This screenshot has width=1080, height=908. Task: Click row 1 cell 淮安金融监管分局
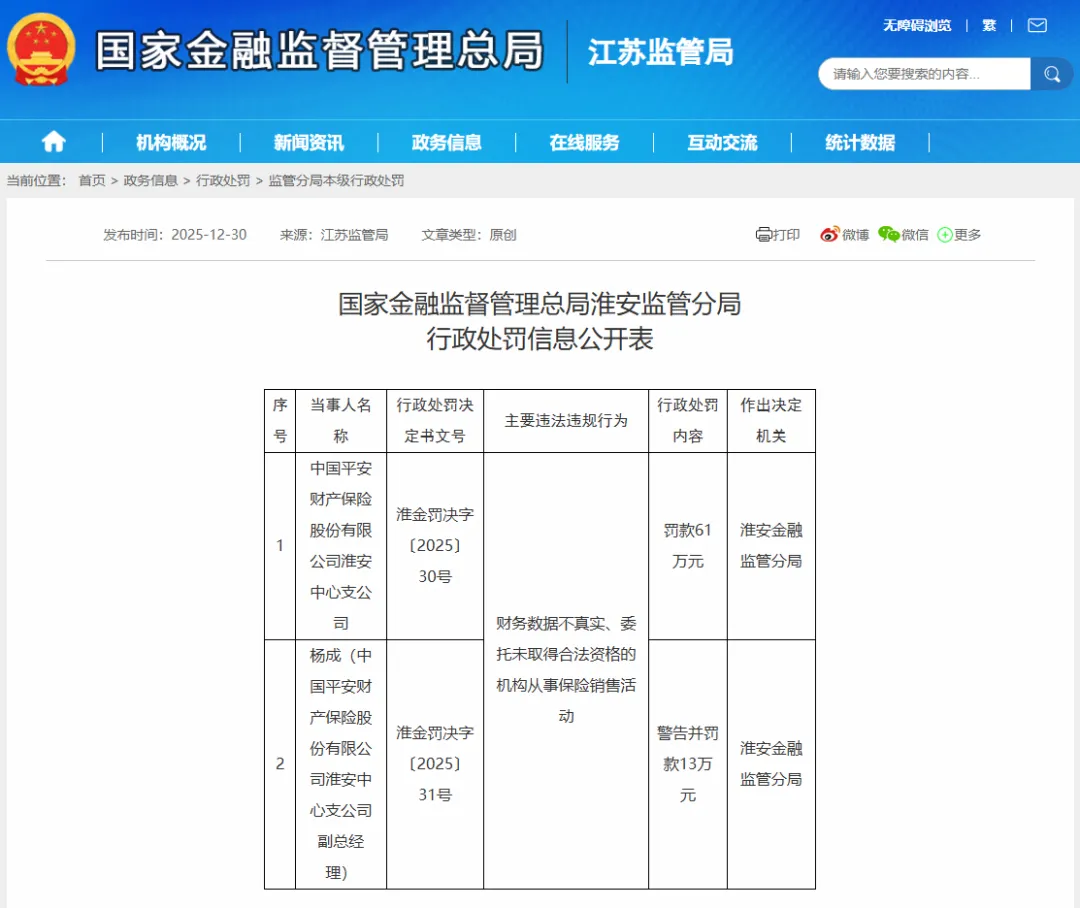pos(771,546)
